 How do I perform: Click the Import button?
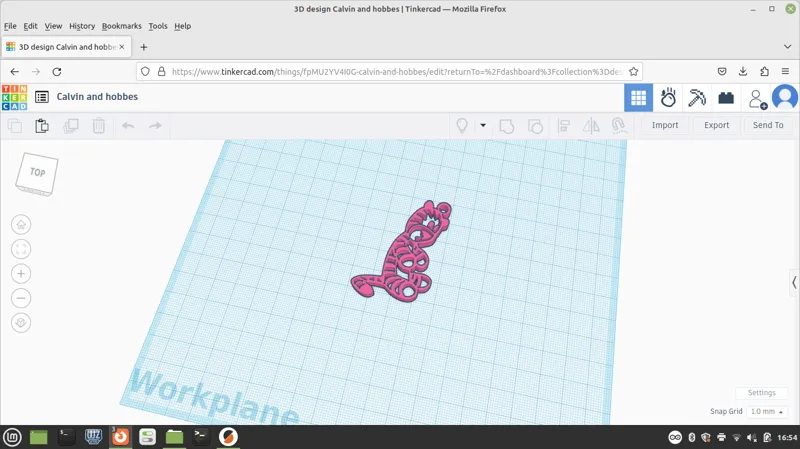[x=665, y=125]
